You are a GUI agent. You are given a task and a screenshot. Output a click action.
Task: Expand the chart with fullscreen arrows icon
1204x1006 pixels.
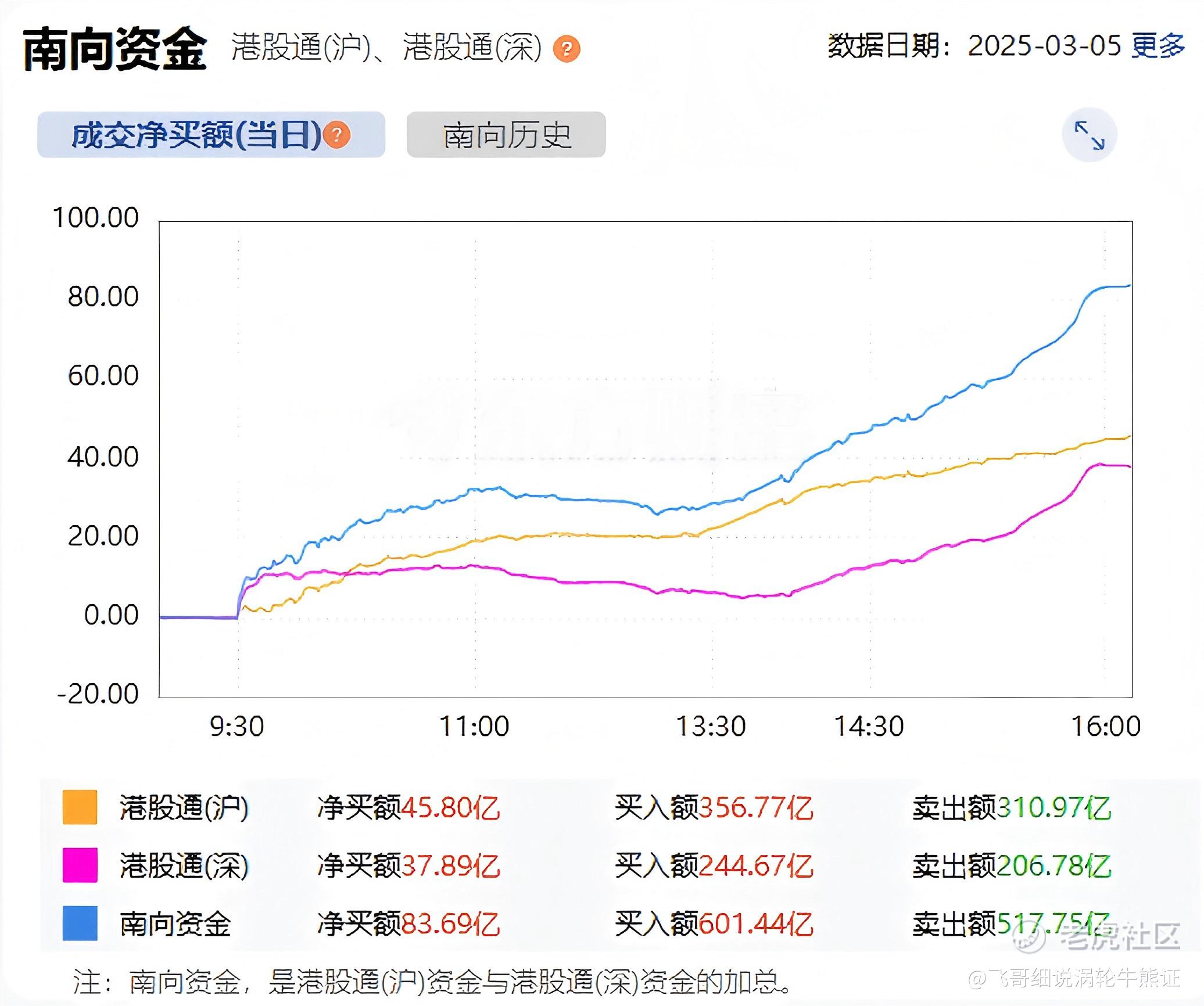[1089, 135]
